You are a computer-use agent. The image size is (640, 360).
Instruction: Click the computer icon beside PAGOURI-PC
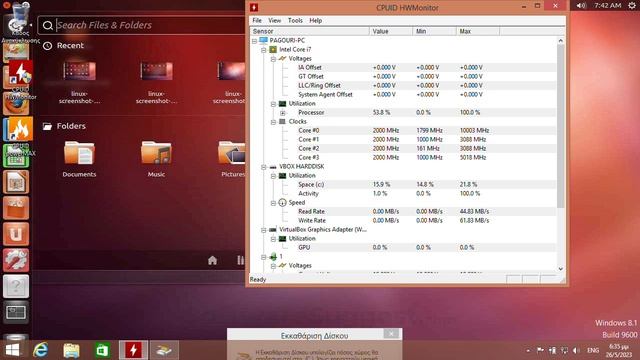[x=263, y=40]
